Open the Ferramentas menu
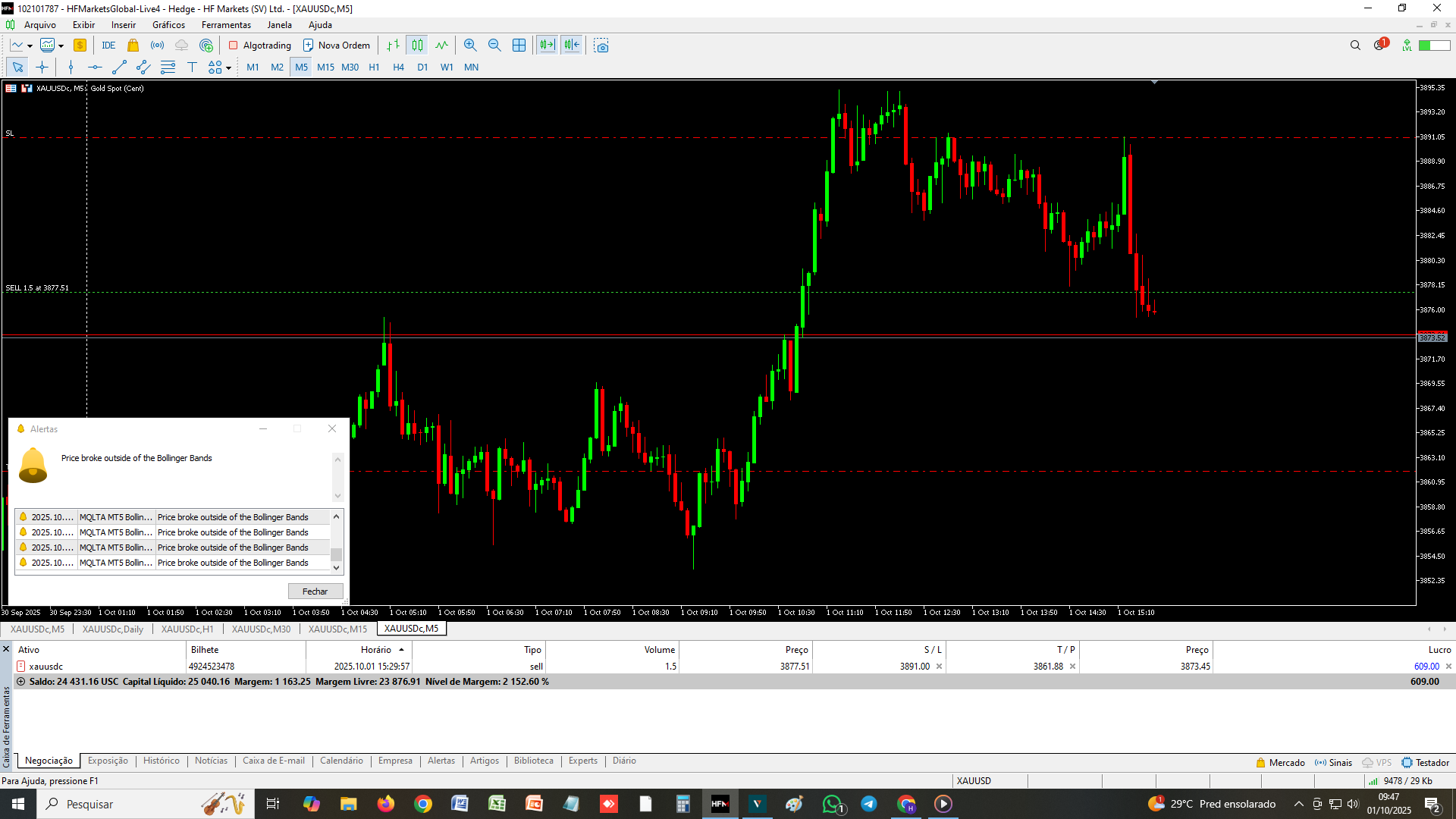Viewport: 1456px width, 819px height. click(x=226, y=25)
